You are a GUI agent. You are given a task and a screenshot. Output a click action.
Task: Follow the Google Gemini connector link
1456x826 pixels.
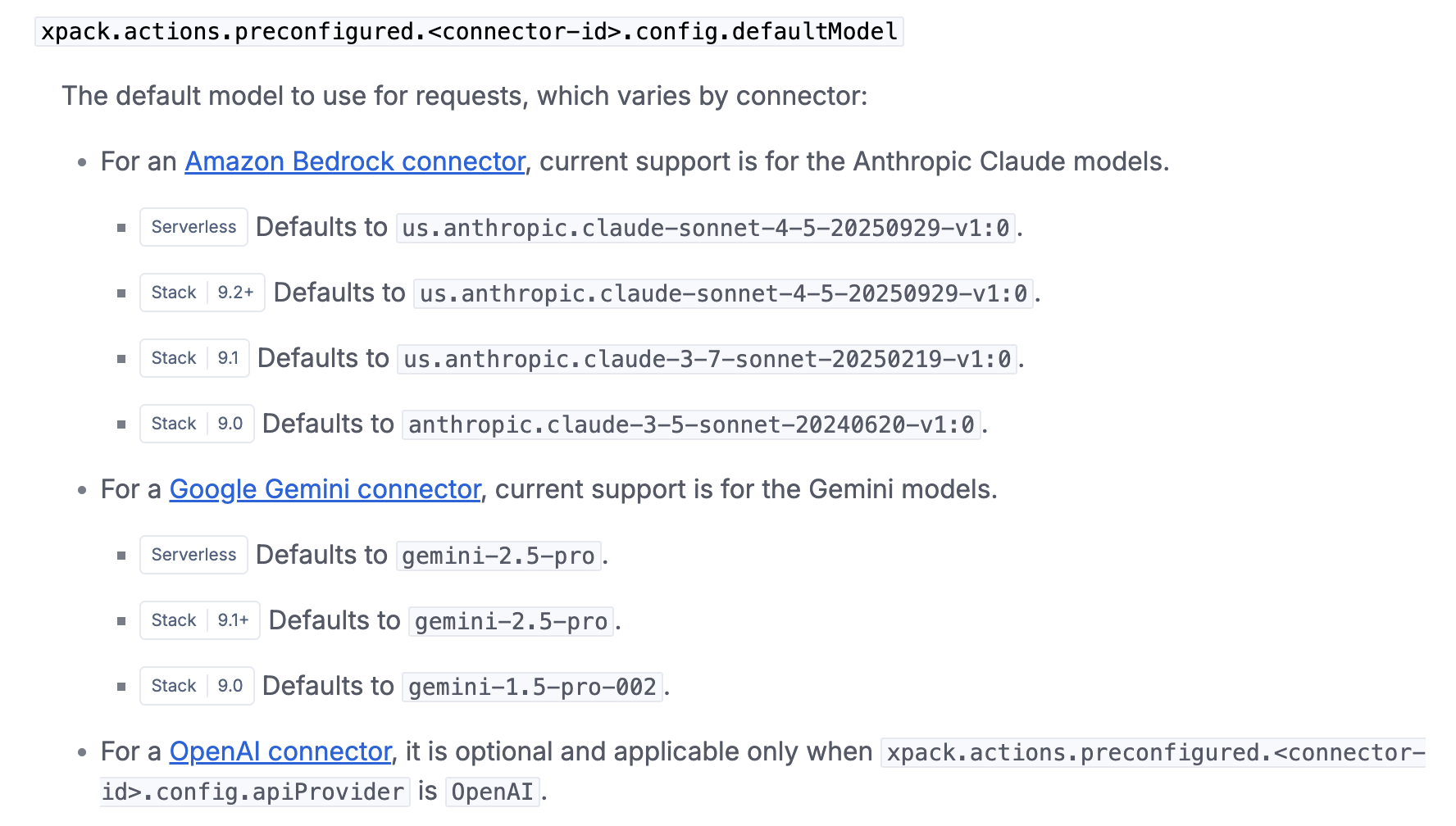[x=325, y=489]
